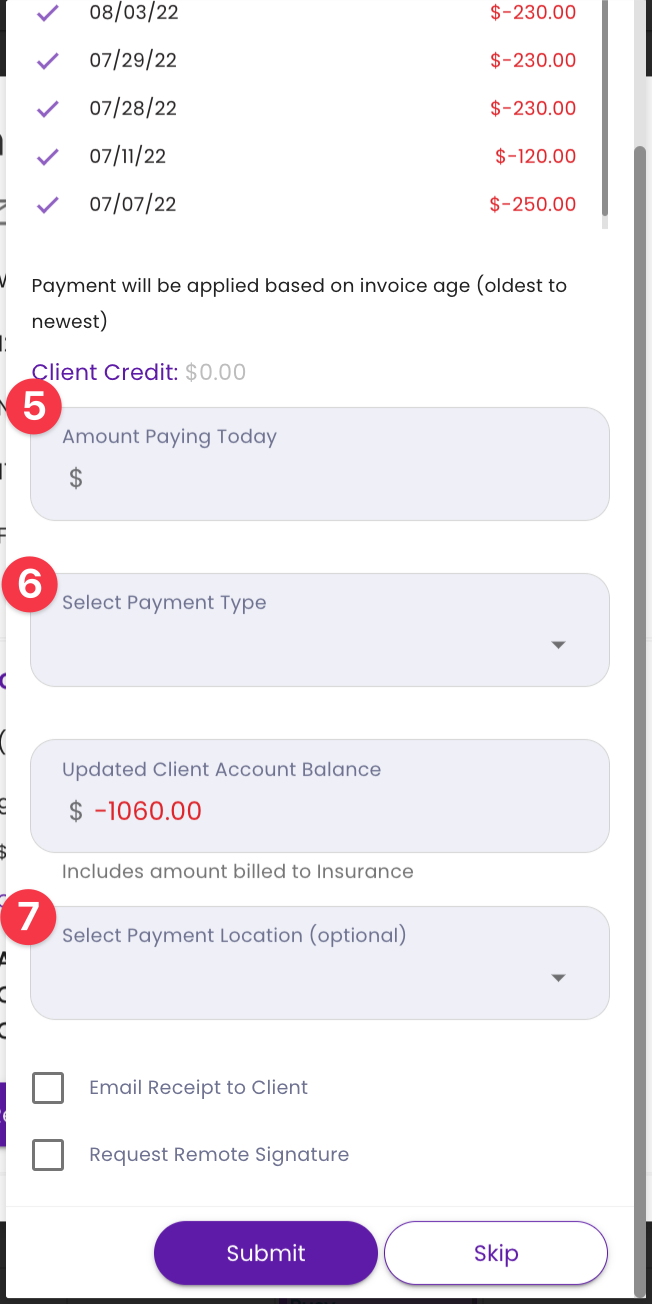652x1304 pixels.
Task: Open the Select Payment Location dropdown
Action: click(320, 962)
